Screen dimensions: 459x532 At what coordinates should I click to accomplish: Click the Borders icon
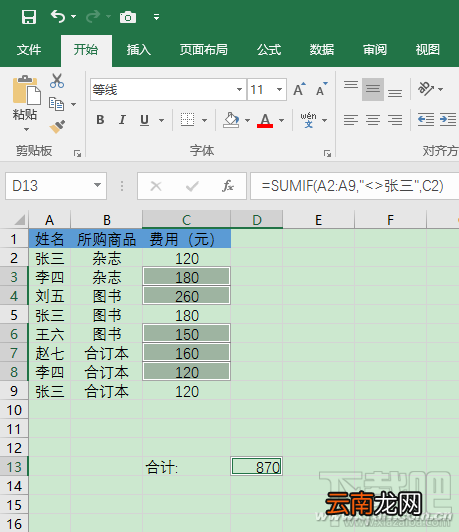188,120
